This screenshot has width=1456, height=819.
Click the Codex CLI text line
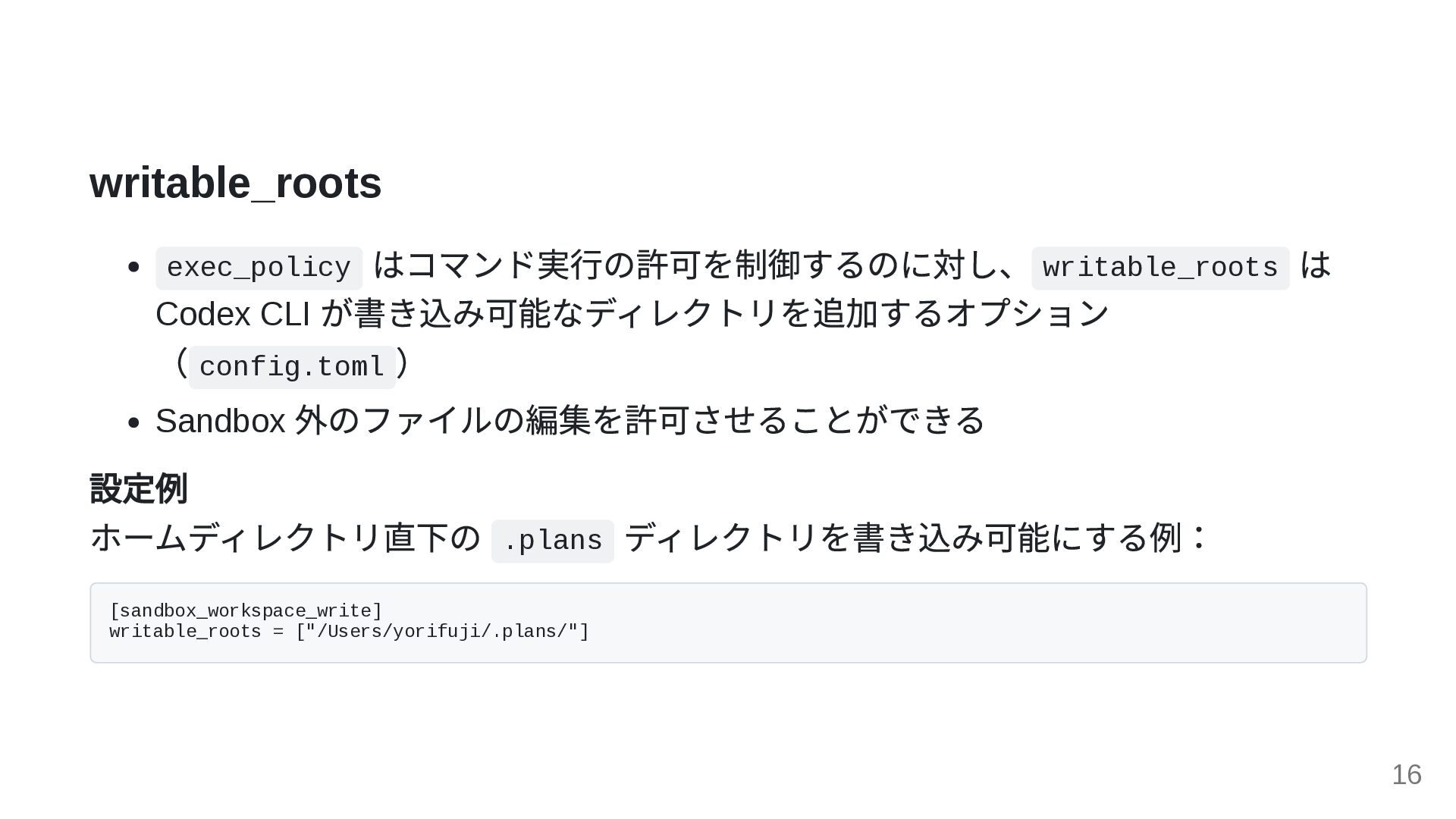click(632, 314)
